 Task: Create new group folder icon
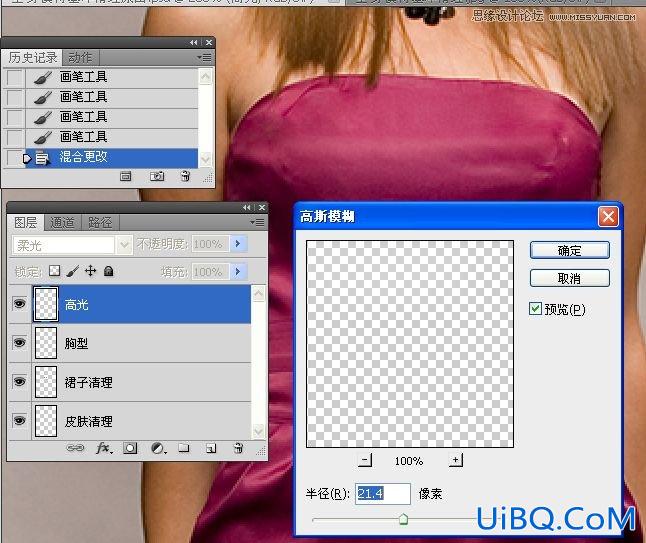(184, 448)
